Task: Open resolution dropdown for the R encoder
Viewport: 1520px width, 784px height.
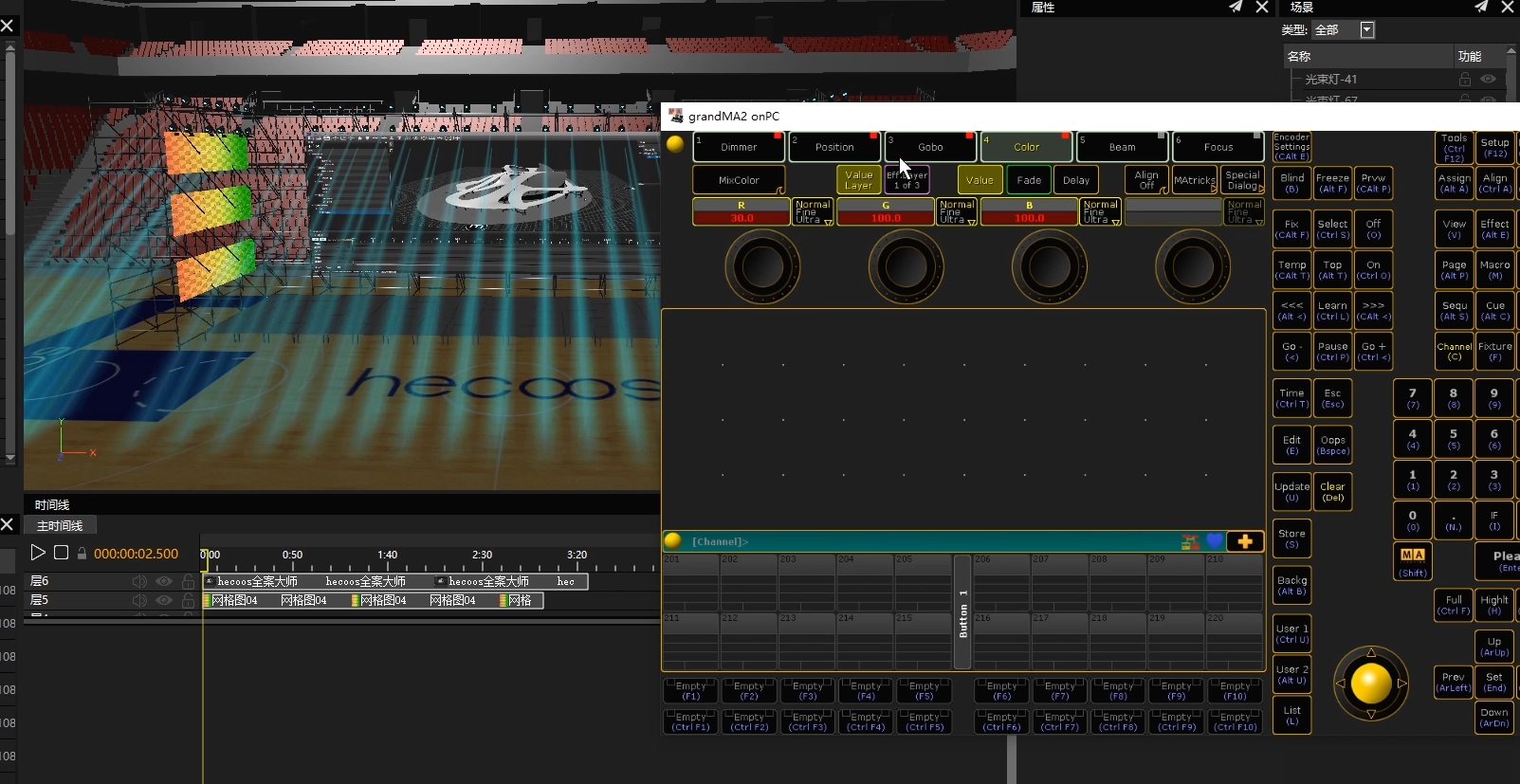Action: tap(813, 211)
